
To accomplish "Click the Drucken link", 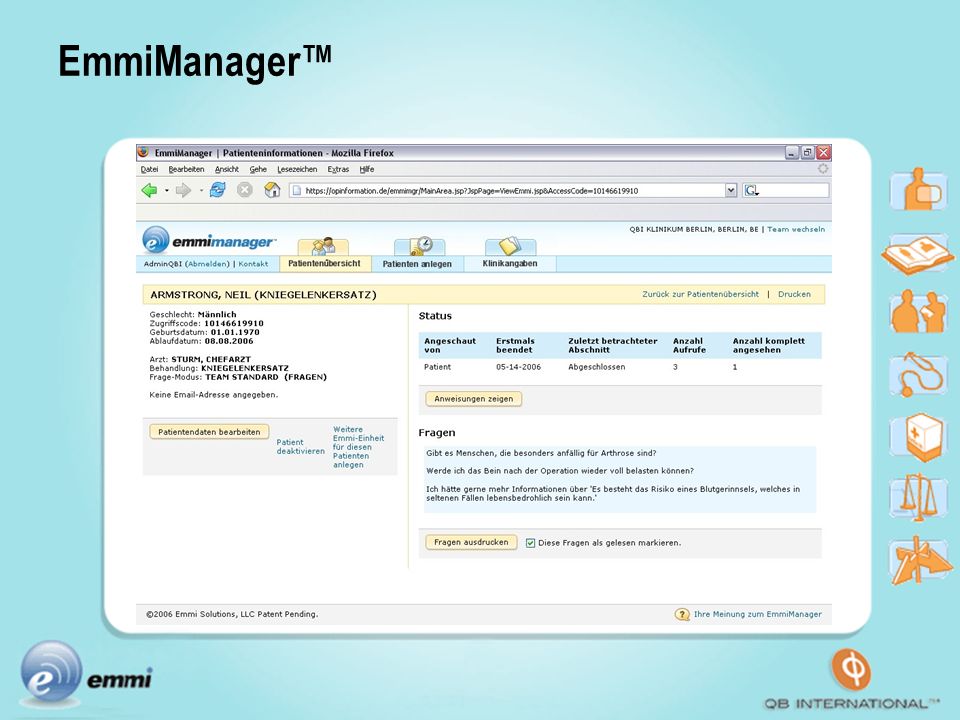I will 794,294.
